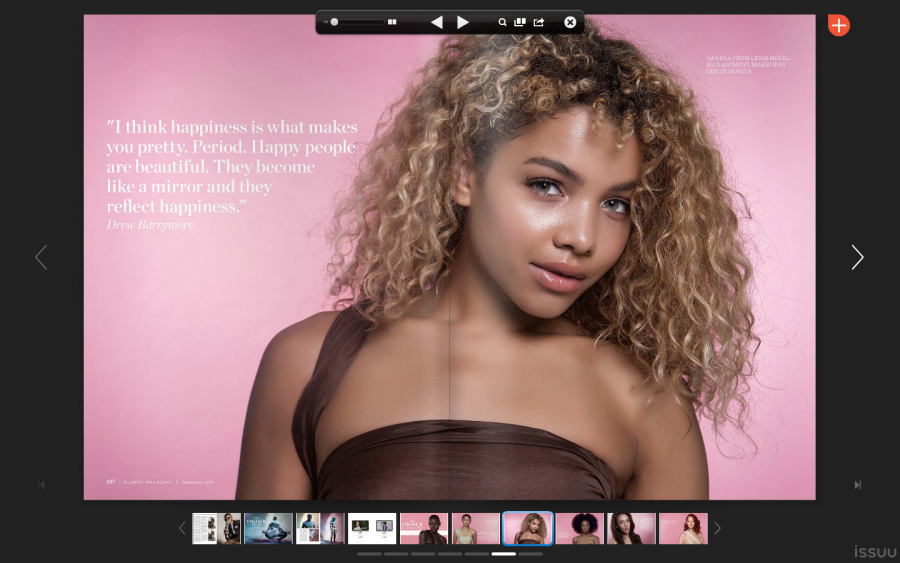
Task: Flip to next spread with large right chevron
Action: [857, 257]
